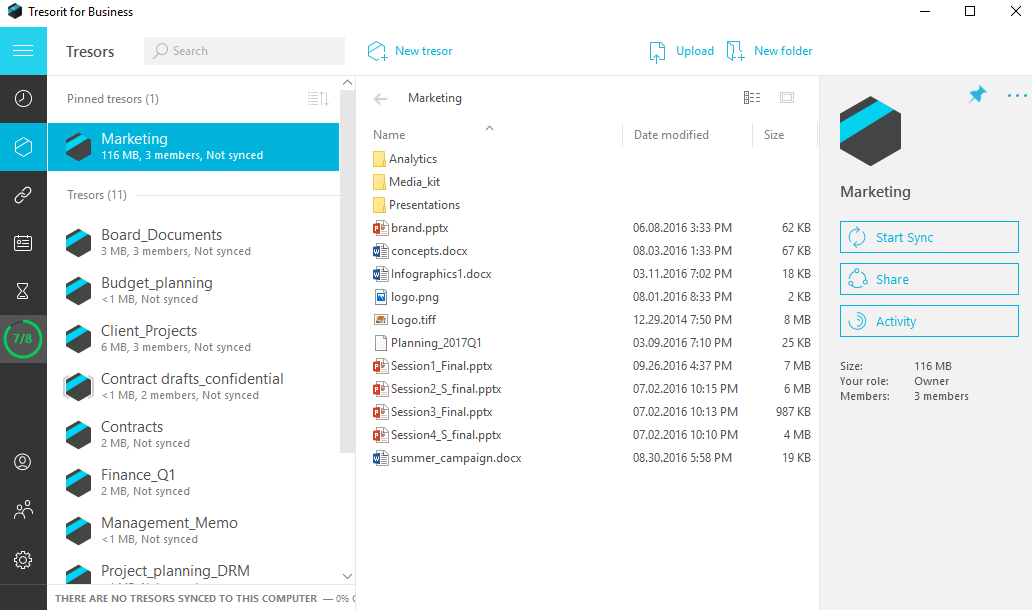This screenshot has height=610, width=1032.
Task: Sort files by Size column
Action: click(x=773, y=135)
